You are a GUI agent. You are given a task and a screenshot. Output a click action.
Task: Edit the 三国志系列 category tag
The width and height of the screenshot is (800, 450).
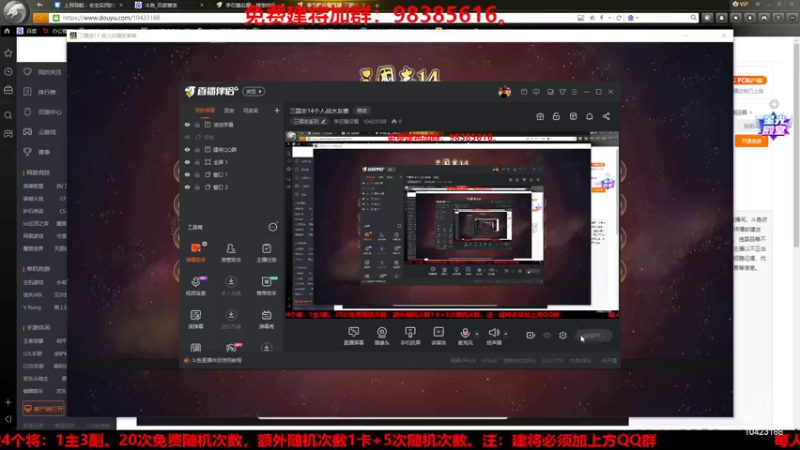point(310,121)
